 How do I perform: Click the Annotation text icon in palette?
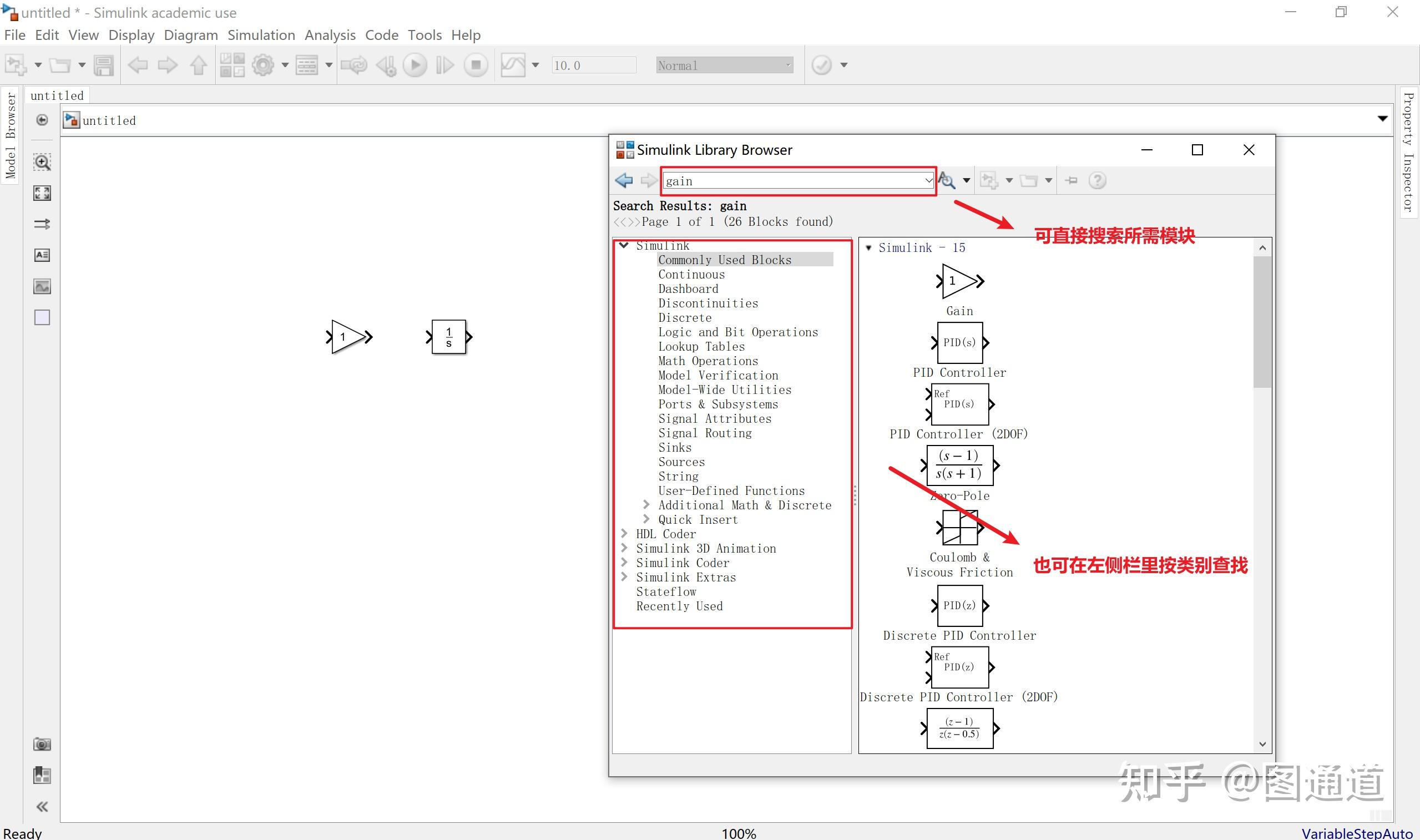tap(42, 255)
